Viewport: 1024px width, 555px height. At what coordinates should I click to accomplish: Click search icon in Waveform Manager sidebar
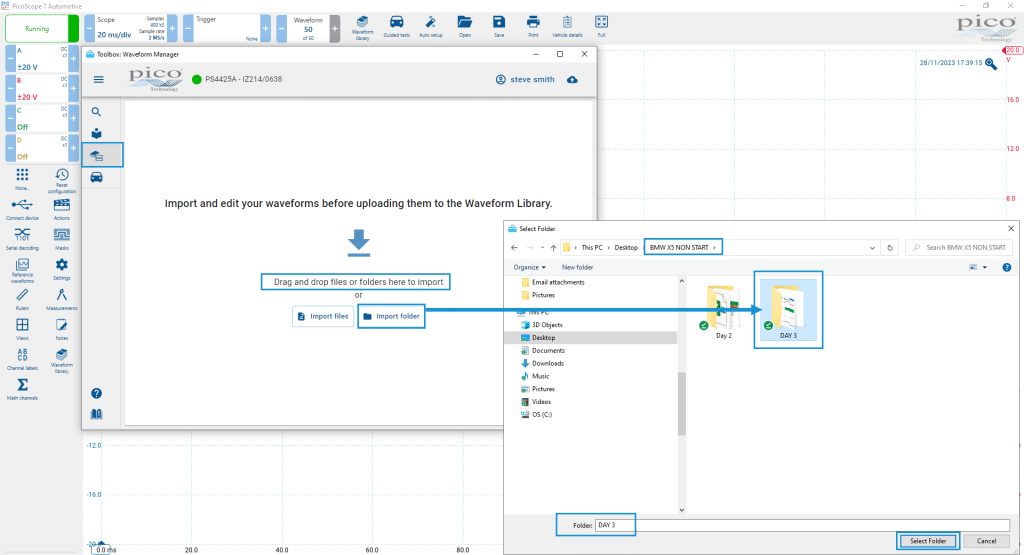97,112
